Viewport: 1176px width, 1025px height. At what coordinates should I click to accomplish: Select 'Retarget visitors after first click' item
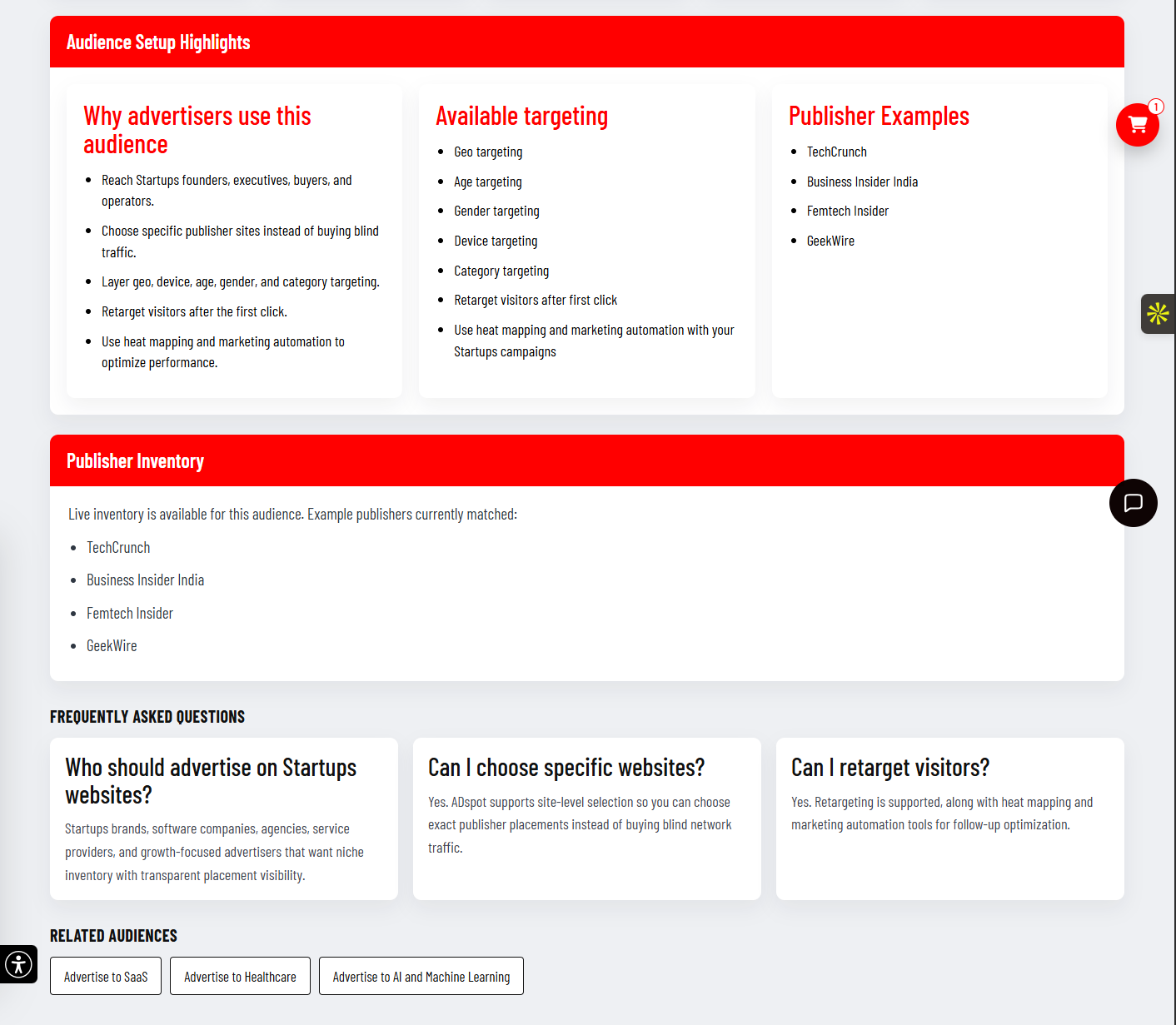[x=536, y=300]
